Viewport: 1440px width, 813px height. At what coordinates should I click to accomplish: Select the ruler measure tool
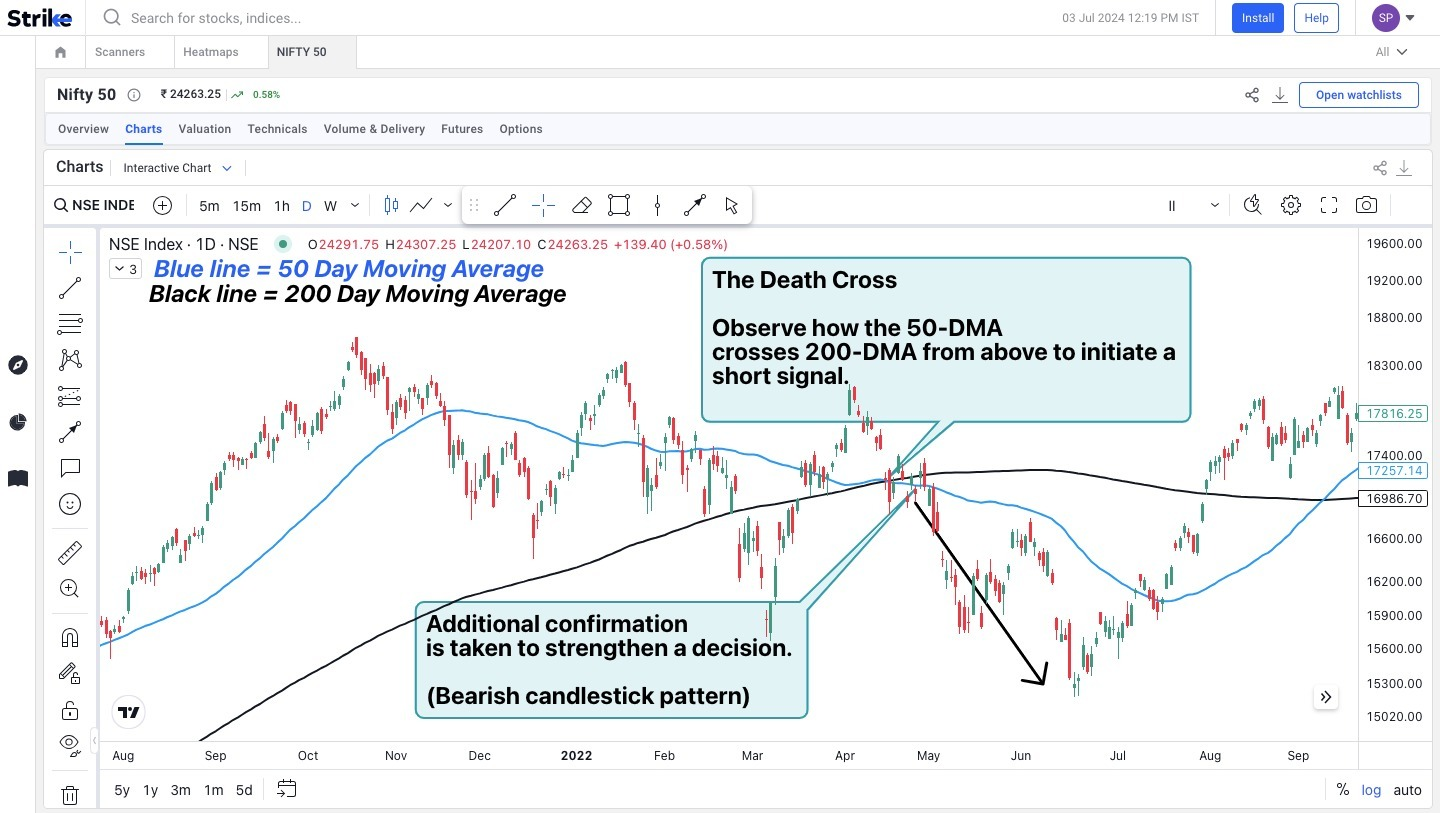pos(70,552)
